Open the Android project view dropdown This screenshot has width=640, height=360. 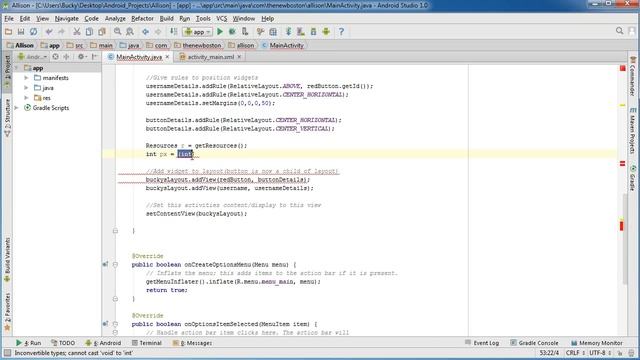(x=32, y=57)
